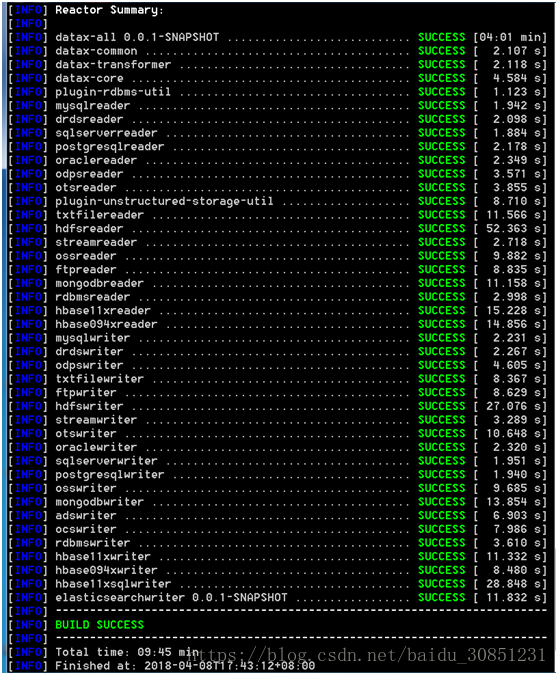This screenshot has width=558, height=675.
Task: Click the 'ftpwriter' module name
Action: pyautogui.click(x=86, y=393)
